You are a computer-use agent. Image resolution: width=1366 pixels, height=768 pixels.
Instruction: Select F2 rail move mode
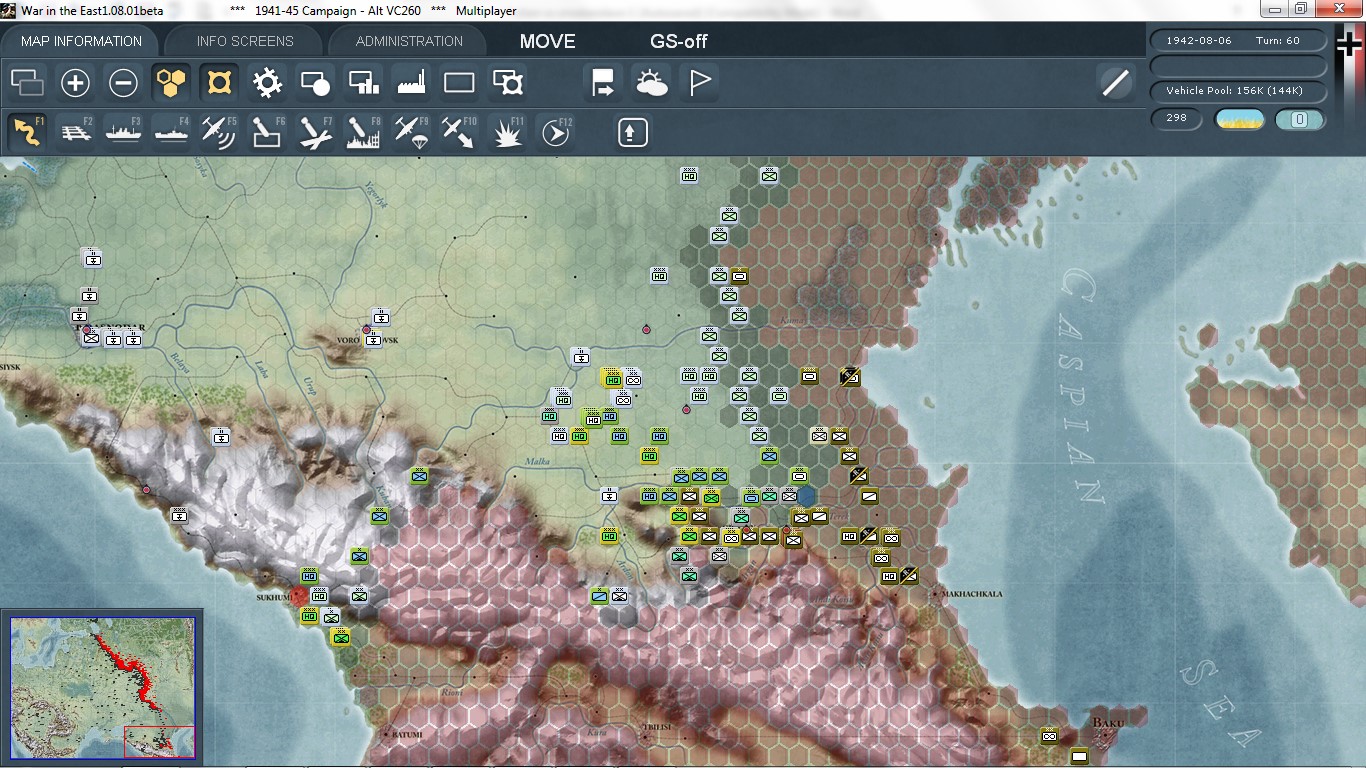76,132
